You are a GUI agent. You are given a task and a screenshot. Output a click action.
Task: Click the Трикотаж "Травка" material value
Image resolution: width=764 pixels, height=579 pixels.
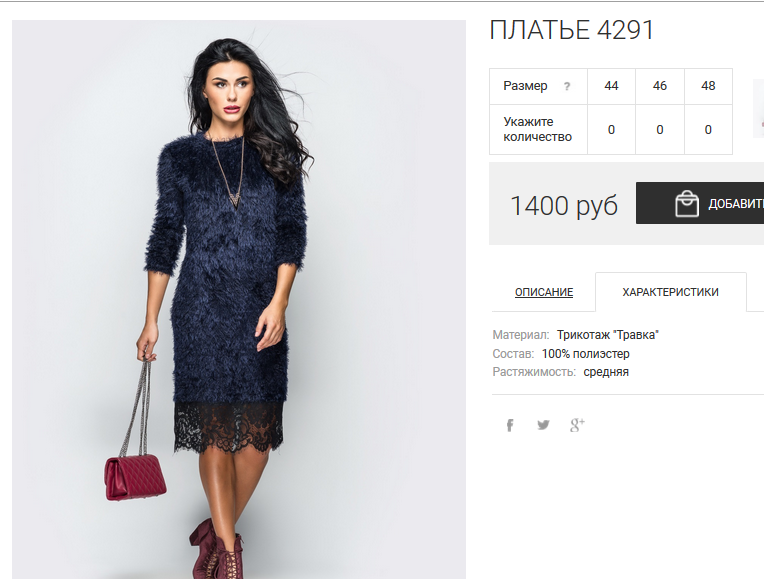(x=608, y=335)
